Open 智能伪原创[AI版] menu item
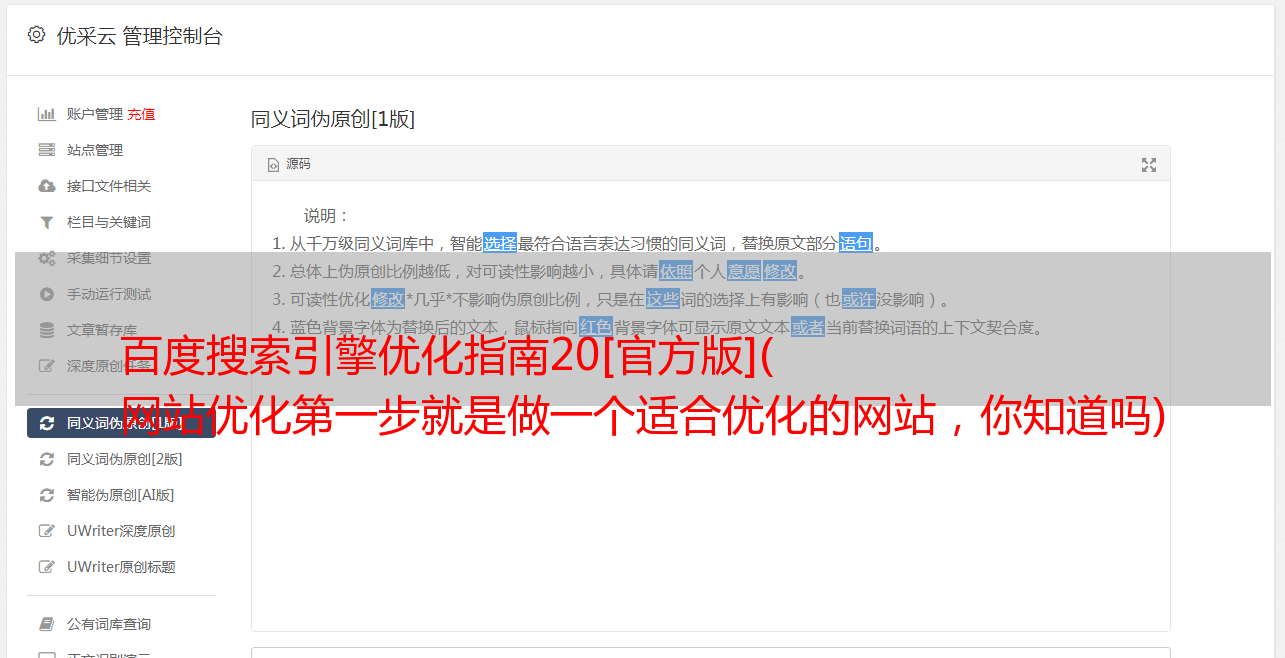1285x658 pixels. [x=121, y=495]
